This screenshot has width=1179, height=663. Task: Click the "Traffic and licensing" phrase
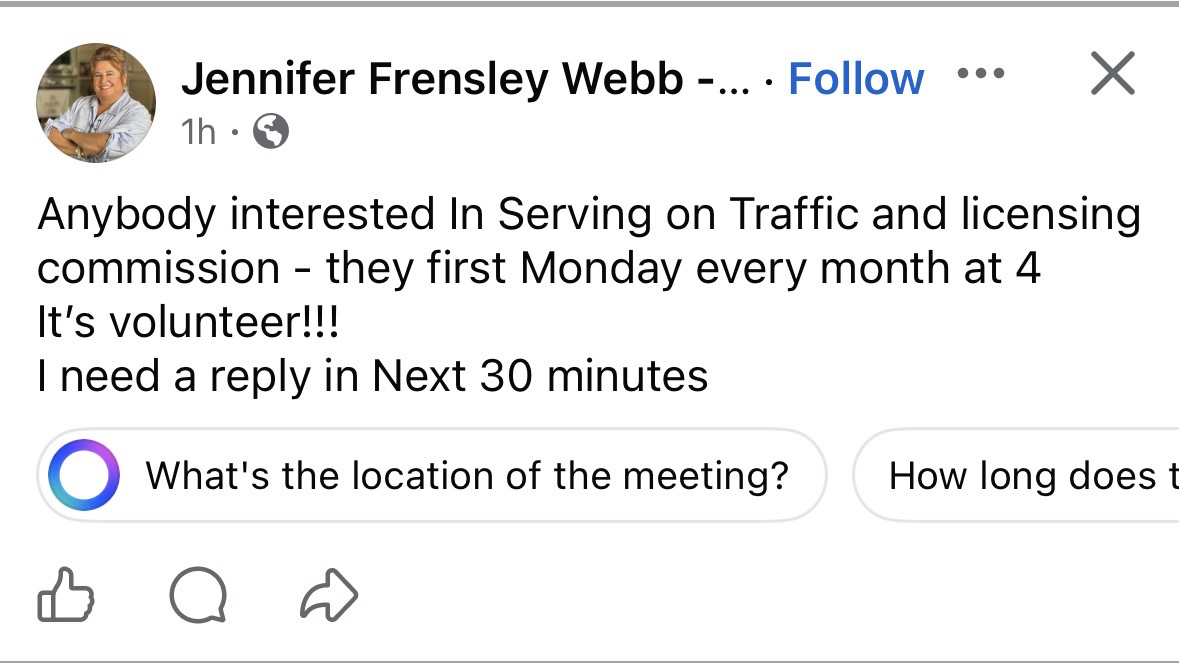coord(934,214)
